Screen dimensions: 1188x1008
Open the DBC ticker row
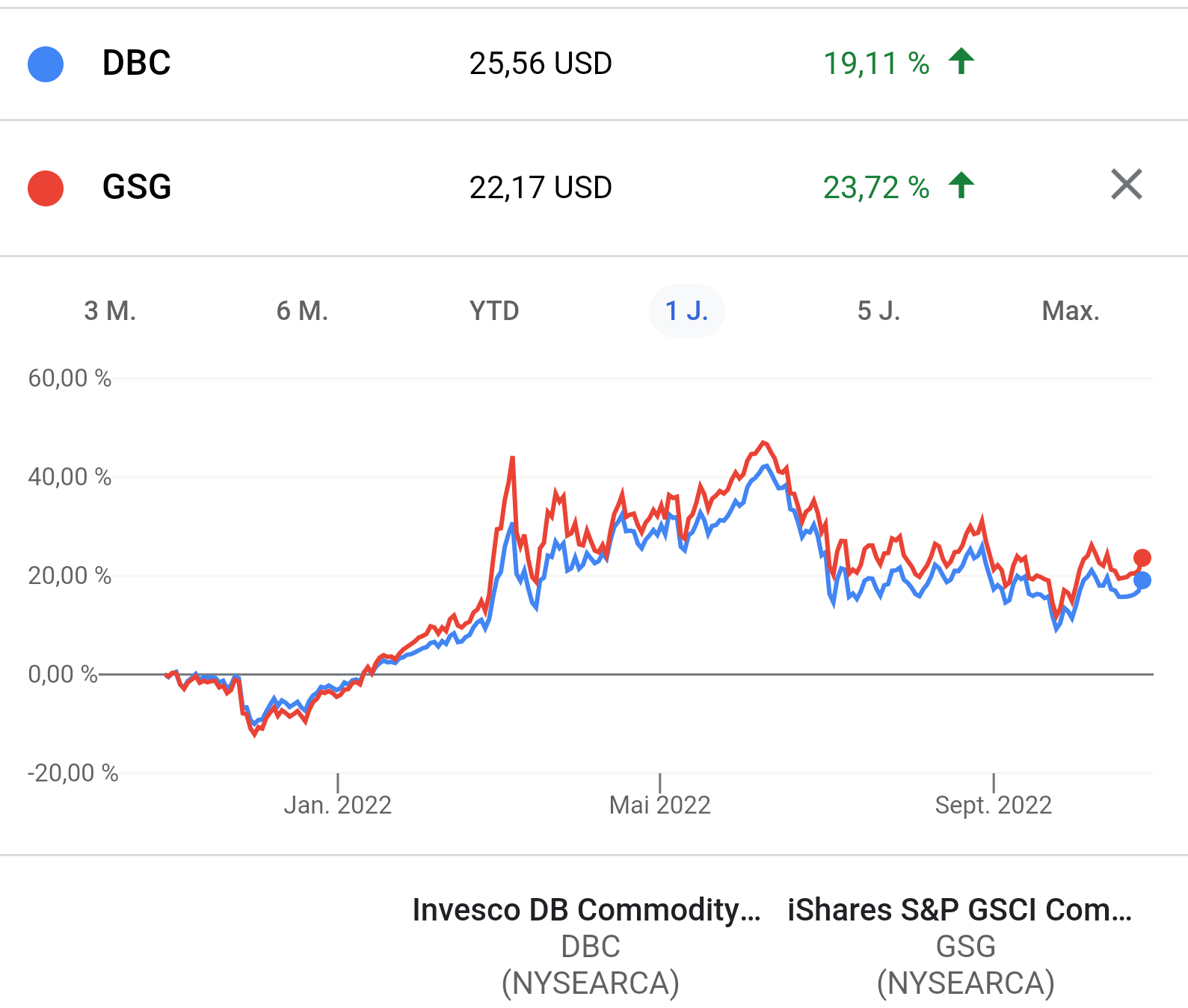tap(137, 64)
